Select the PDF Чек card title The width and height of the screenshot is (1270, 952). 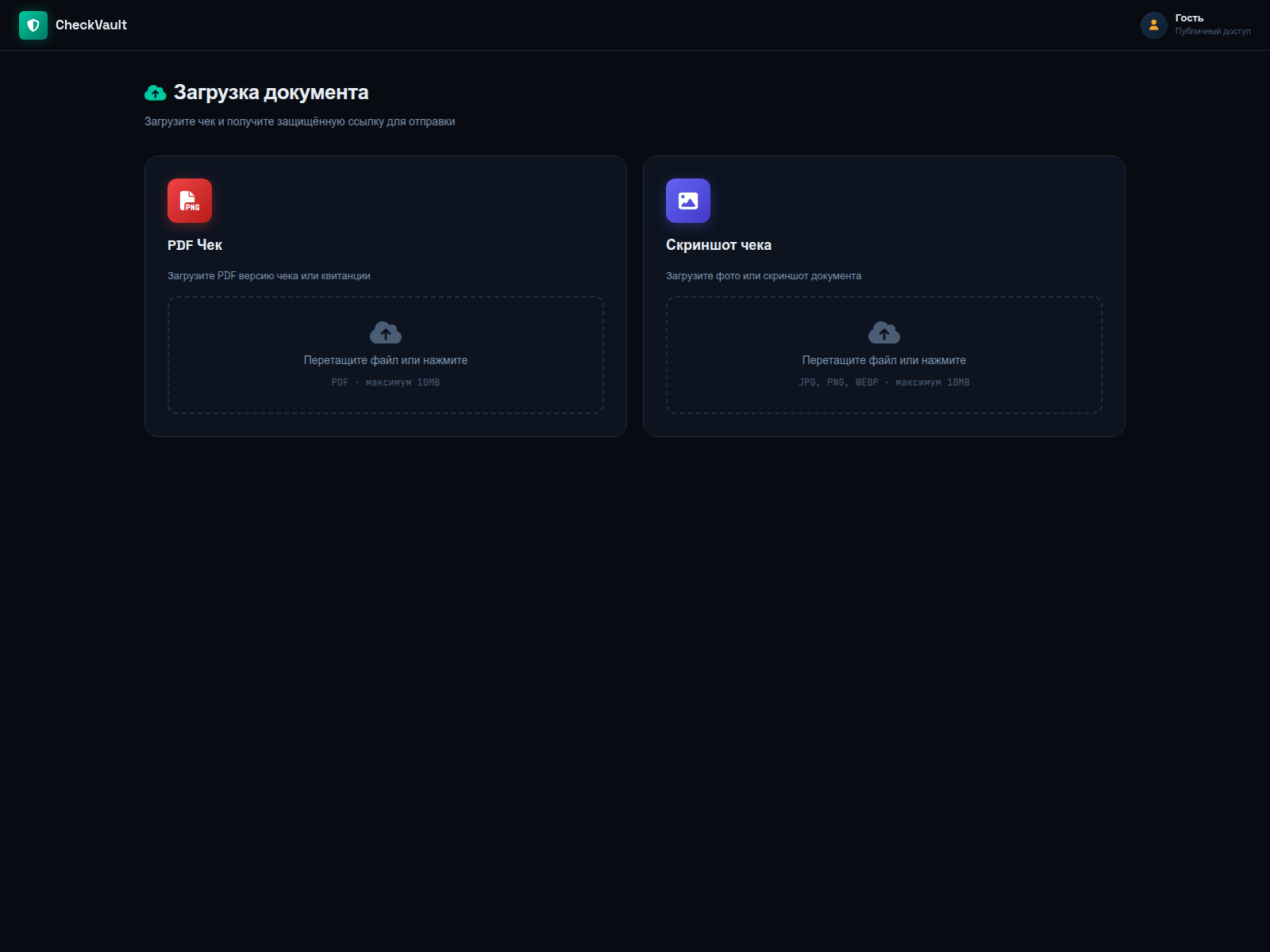194,245
